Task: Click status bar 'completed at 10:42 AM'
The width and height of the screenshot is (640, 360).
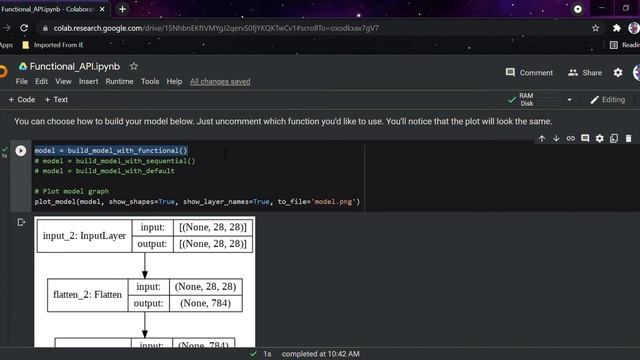Action: 320,354
